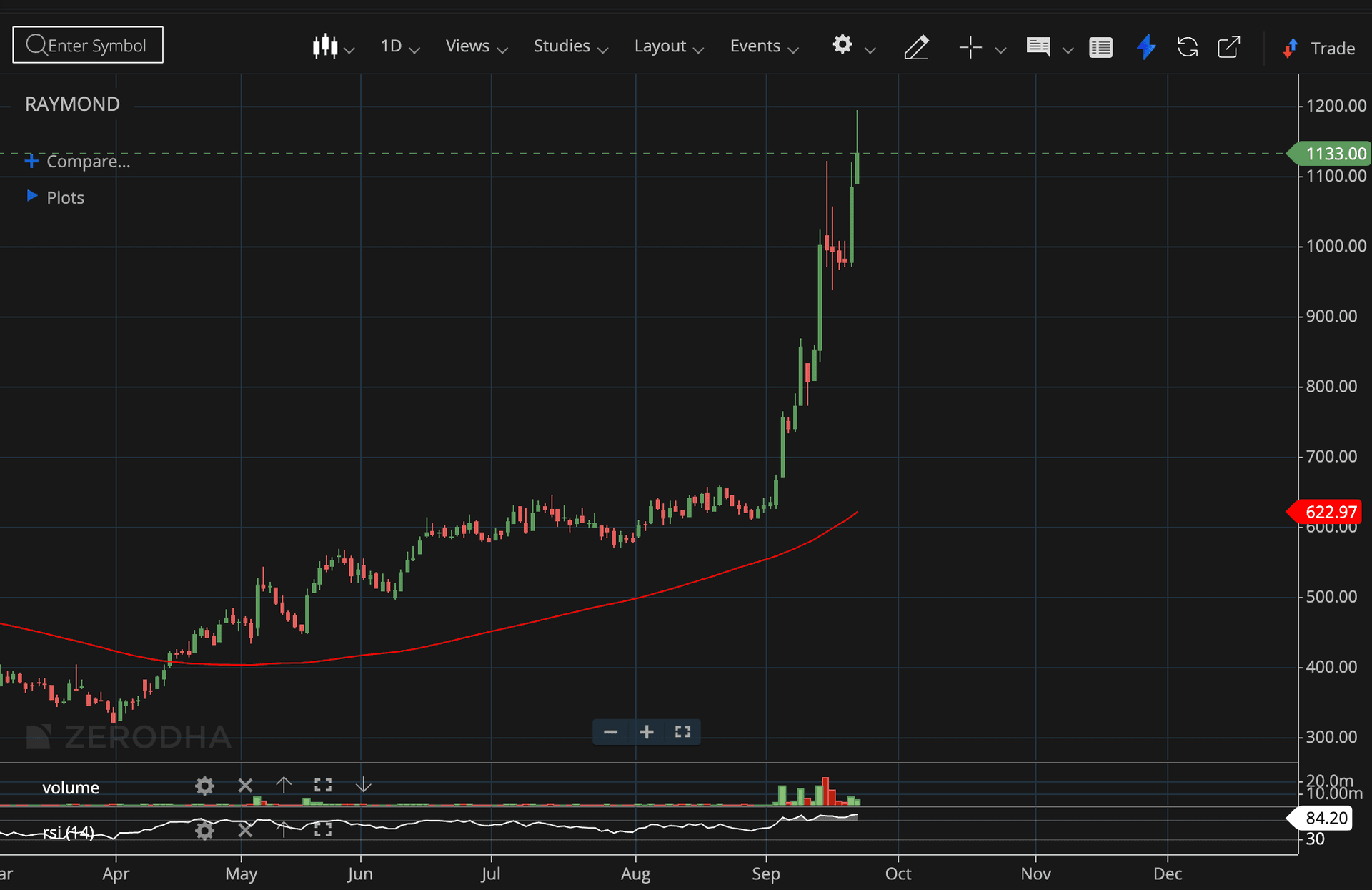Viewport: 1372px width, 890px height.
Task: Click the rsi (14) panel title
Action: (x=69, y=832)
